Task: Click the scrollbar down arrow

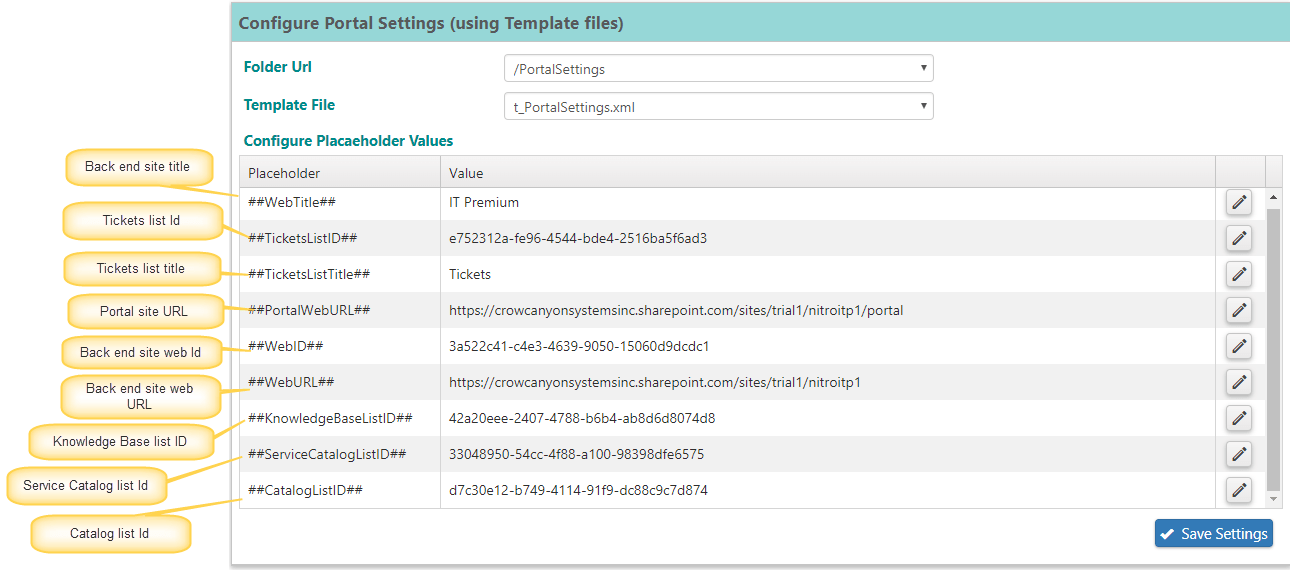Action: coord(1274,498)
